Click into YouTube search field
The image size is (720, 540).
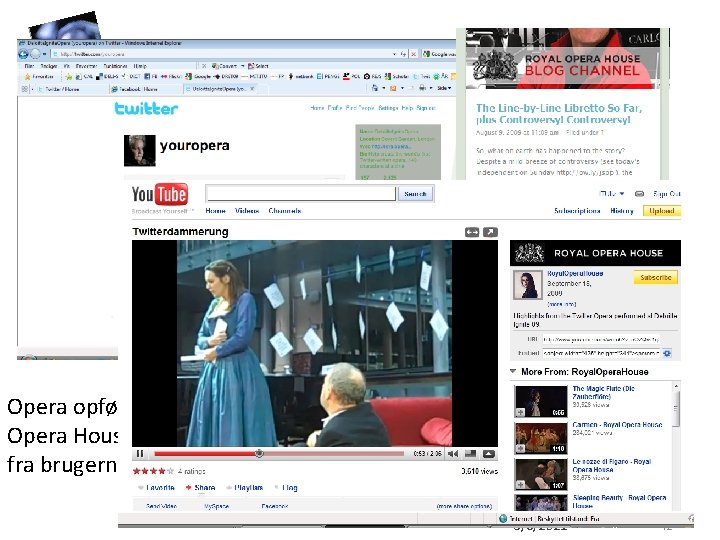[x=301, y=194]
